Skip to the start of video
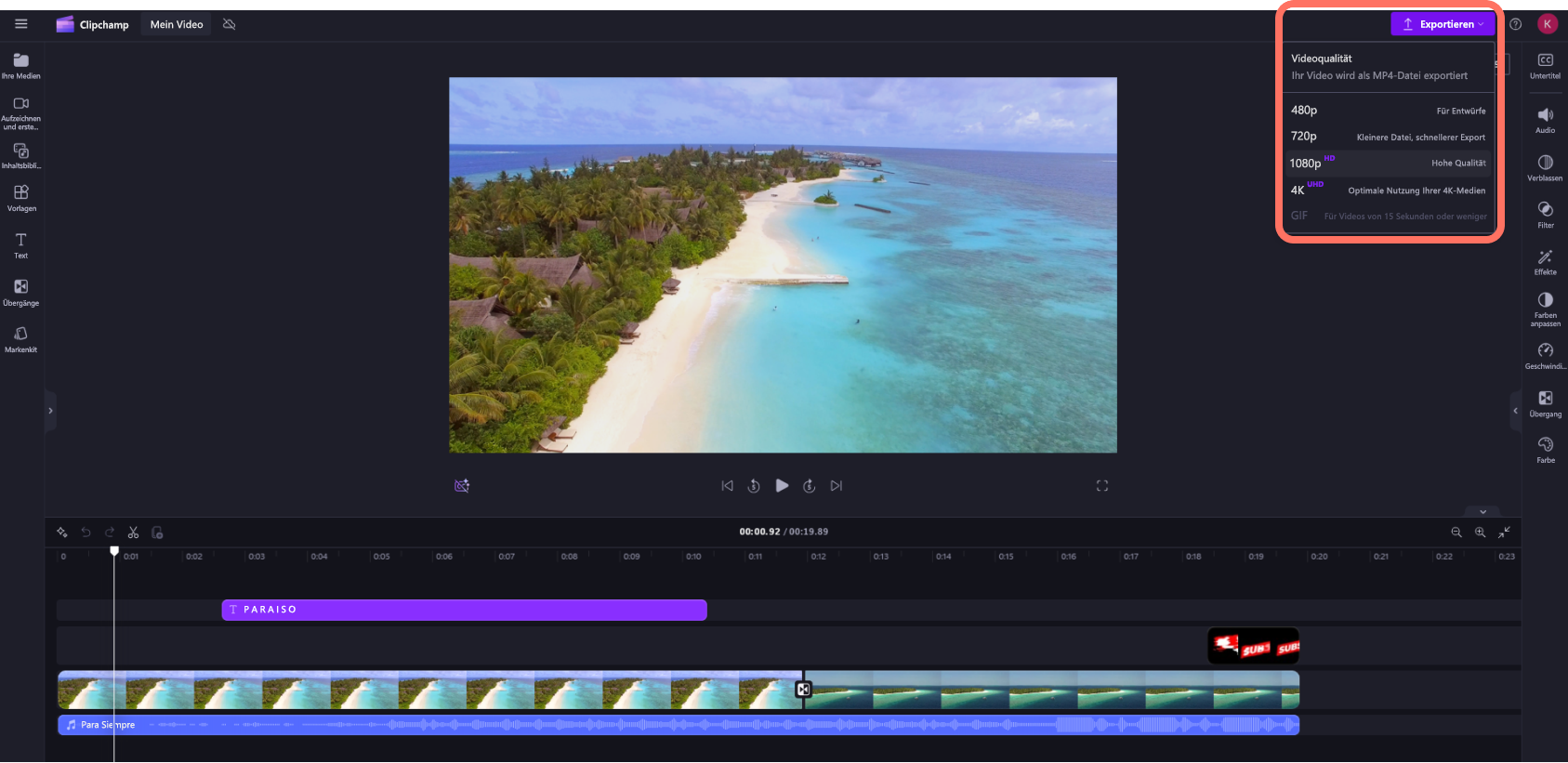Screen dimensions: 1568x763 pos(727,485)
